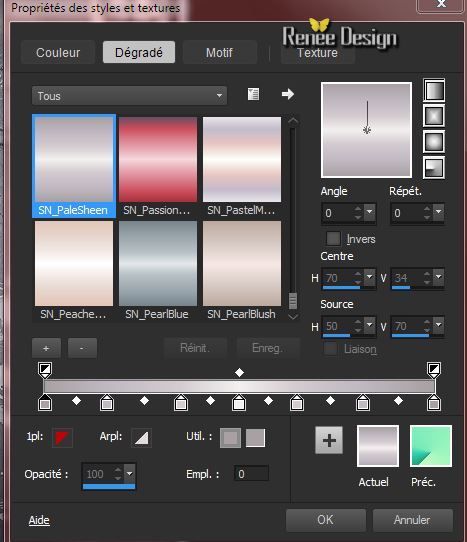The width and height of the screenshot is (467, 542).
Task: Open the gradient view options list icon
Action: pos(253,94)
